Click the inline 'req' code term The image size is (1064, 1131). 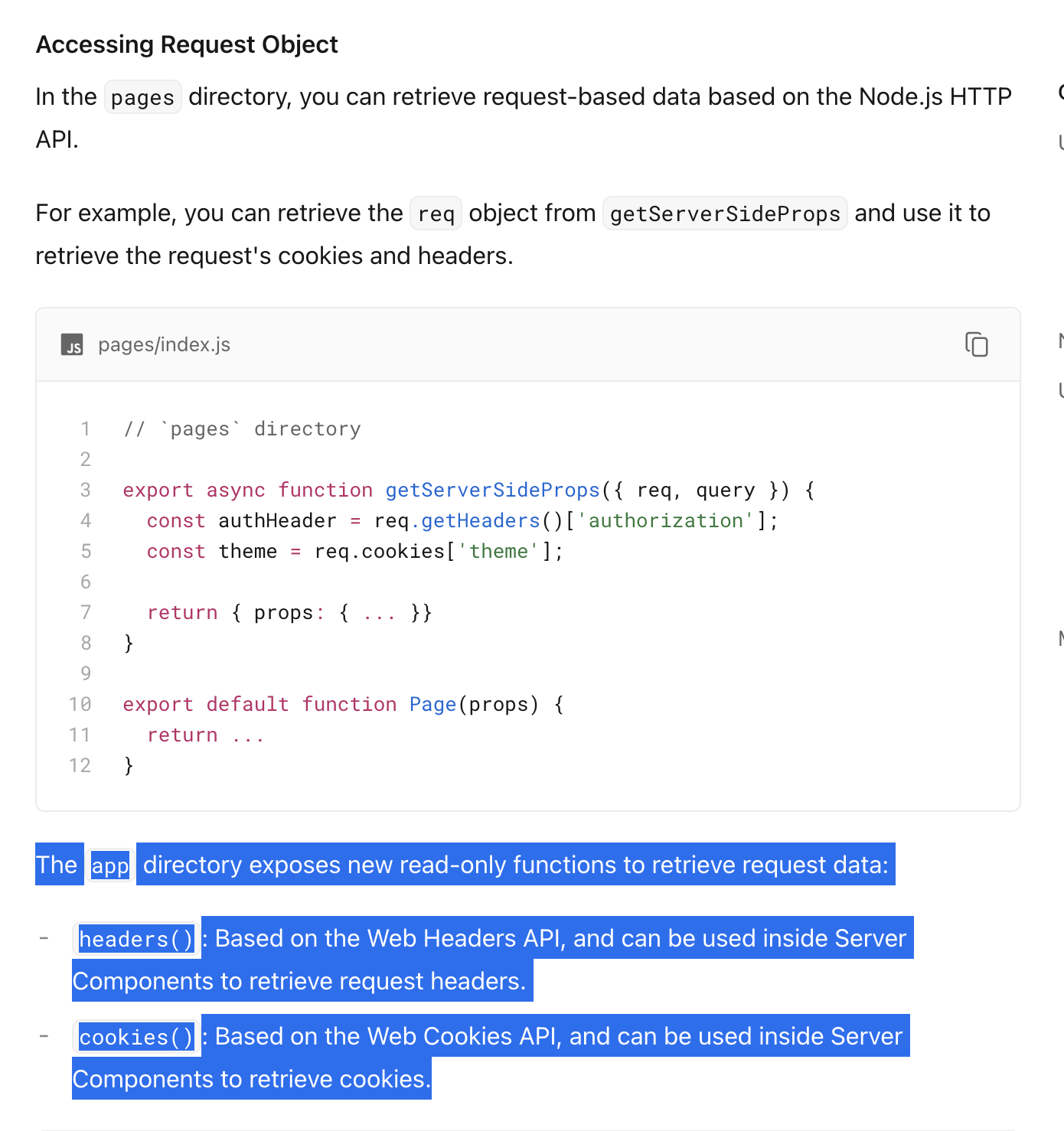pyautogui.click(x=436, y=213)
